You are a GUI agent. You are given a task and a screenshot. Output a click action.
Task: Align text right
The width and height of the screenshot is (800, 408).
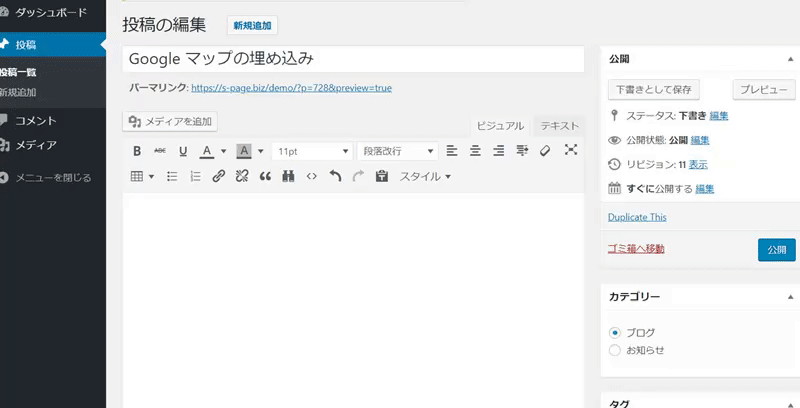pos(498,150)
